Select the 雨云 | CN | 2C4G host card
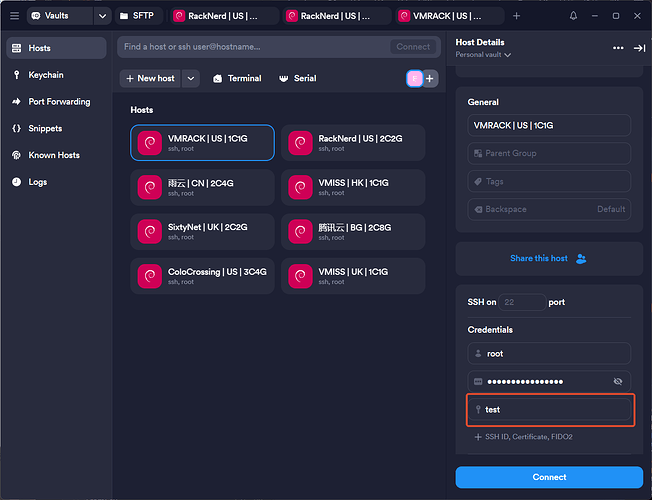The image size is (652, 500). point(203,187)
